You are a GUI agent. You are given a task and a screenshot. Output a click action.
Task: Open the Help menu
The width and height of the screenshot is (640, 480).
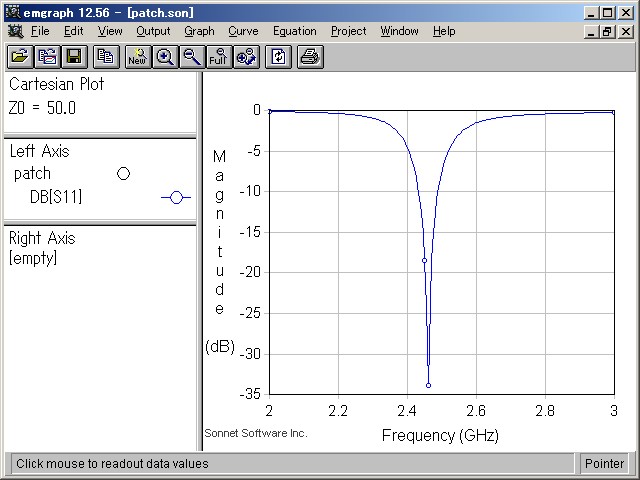pyautogui.click(x=444, y=31)
